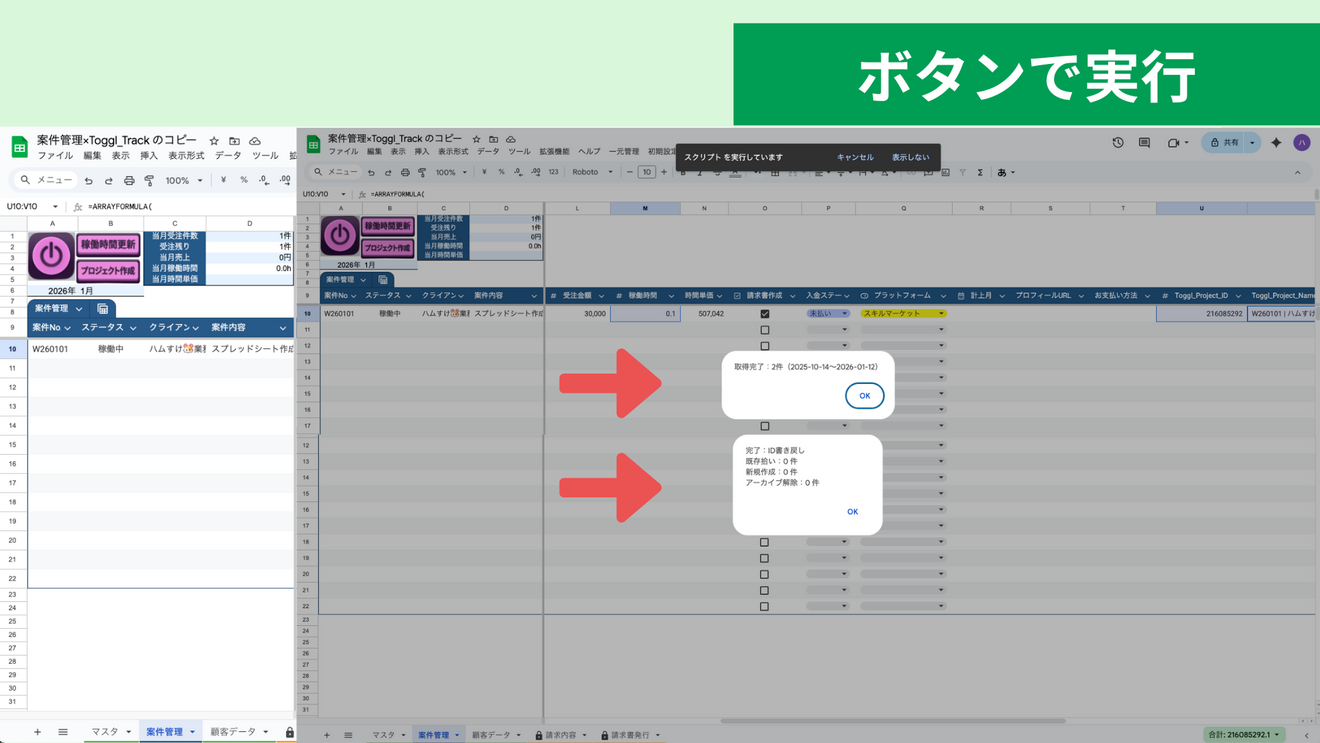The height and width of the screenshot is (743, 1320).
Task: Open zoom 100% dropdown in left window
Action: pyautogui.click(x=184, y=181)
